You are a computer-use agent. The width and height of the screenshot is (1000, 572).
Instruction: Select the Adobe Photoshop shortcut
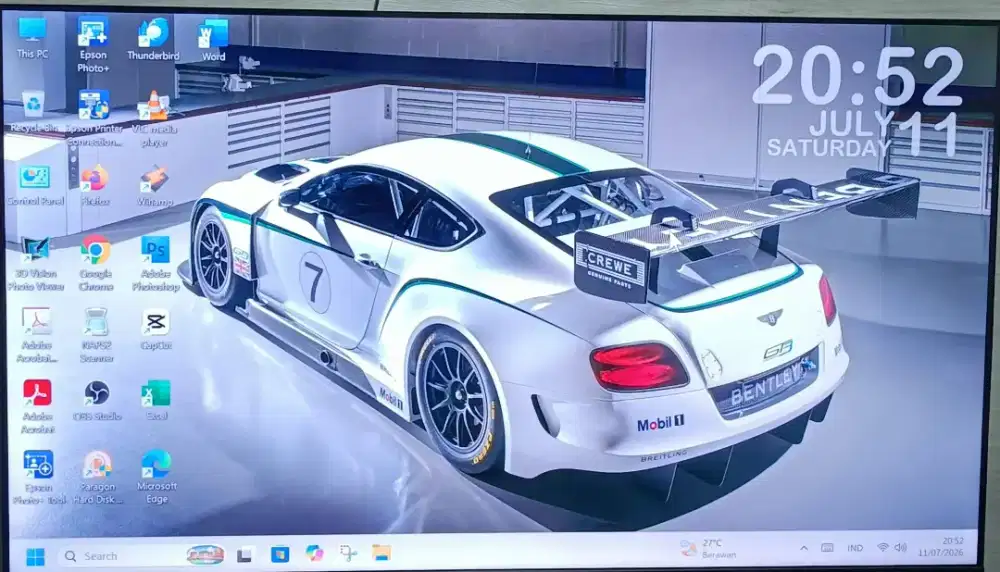[156, 264]
